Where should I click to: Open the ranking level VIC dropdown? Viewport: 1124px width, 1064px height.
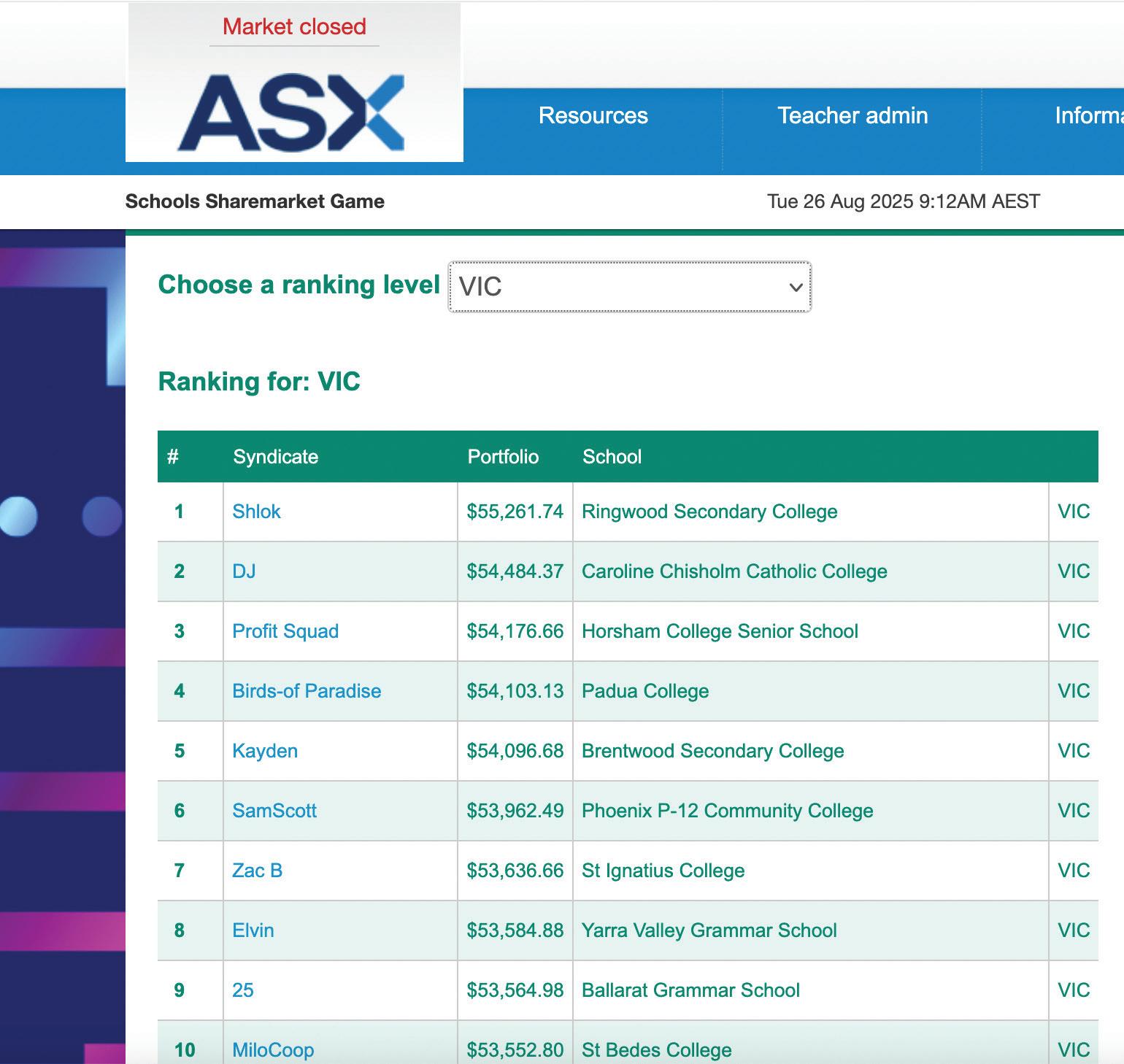pos(629,287)
